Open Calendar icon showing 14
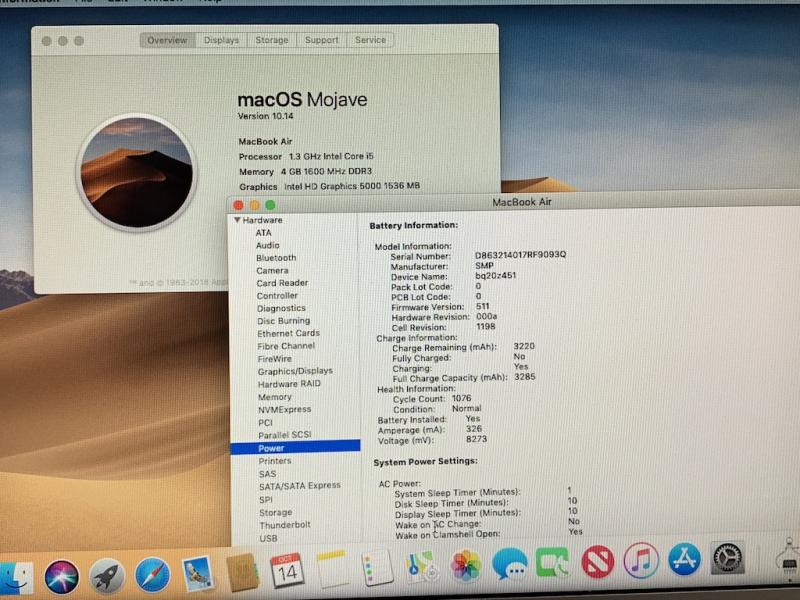800x600 pixels. point(287,570)
